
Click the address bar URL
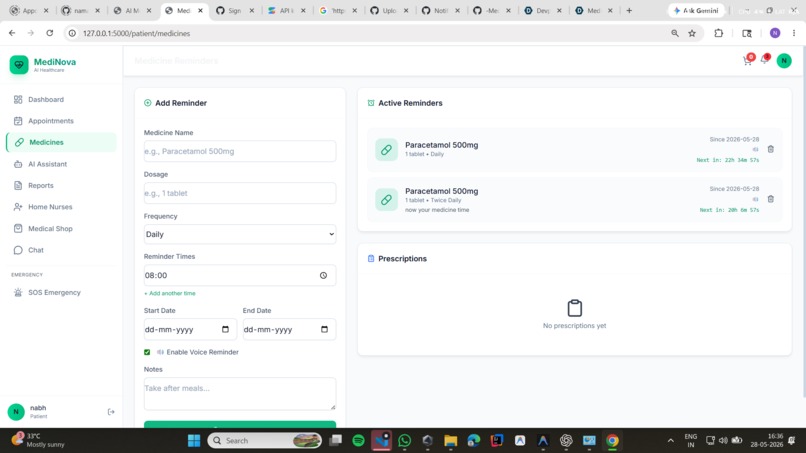[x=136, y=33]
